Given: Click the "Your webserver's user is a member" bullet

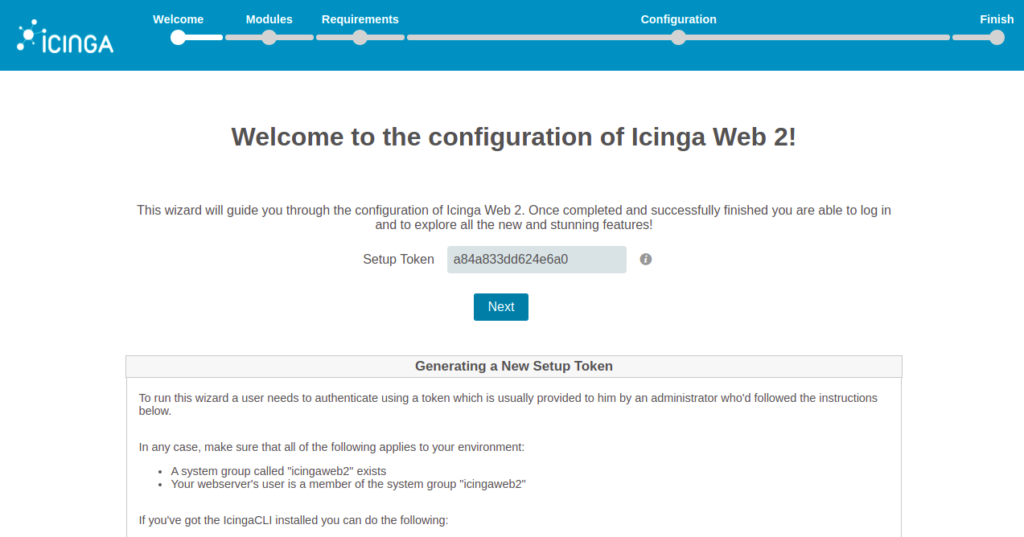Looking at the screenshot, I should click(x=348, y=484).
